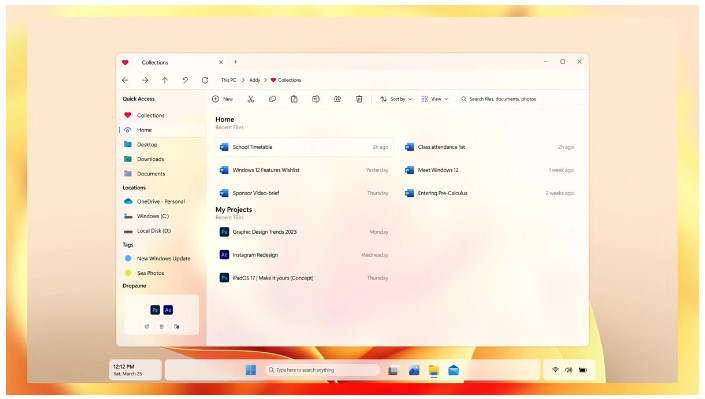Click the Photoshop file icon in Dropzone

tap(155, 310)
